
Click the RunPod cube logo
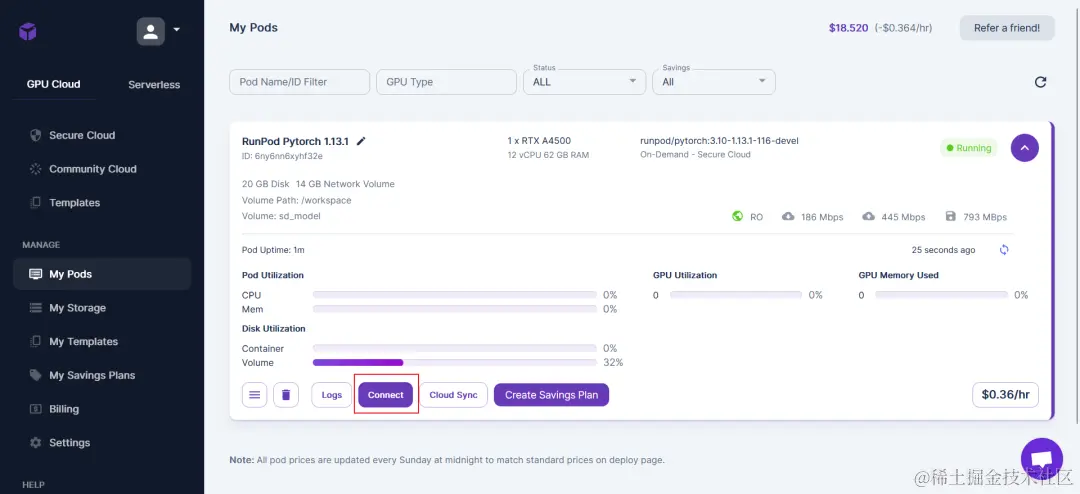pos(28,32)
